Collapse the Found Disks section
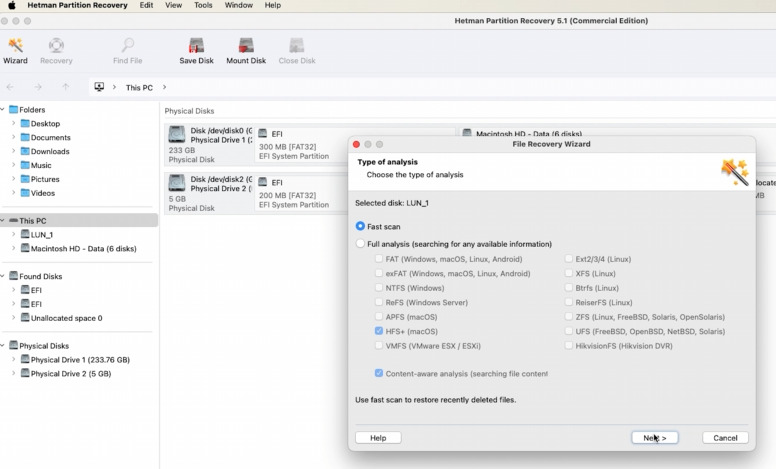 (2, 276)
